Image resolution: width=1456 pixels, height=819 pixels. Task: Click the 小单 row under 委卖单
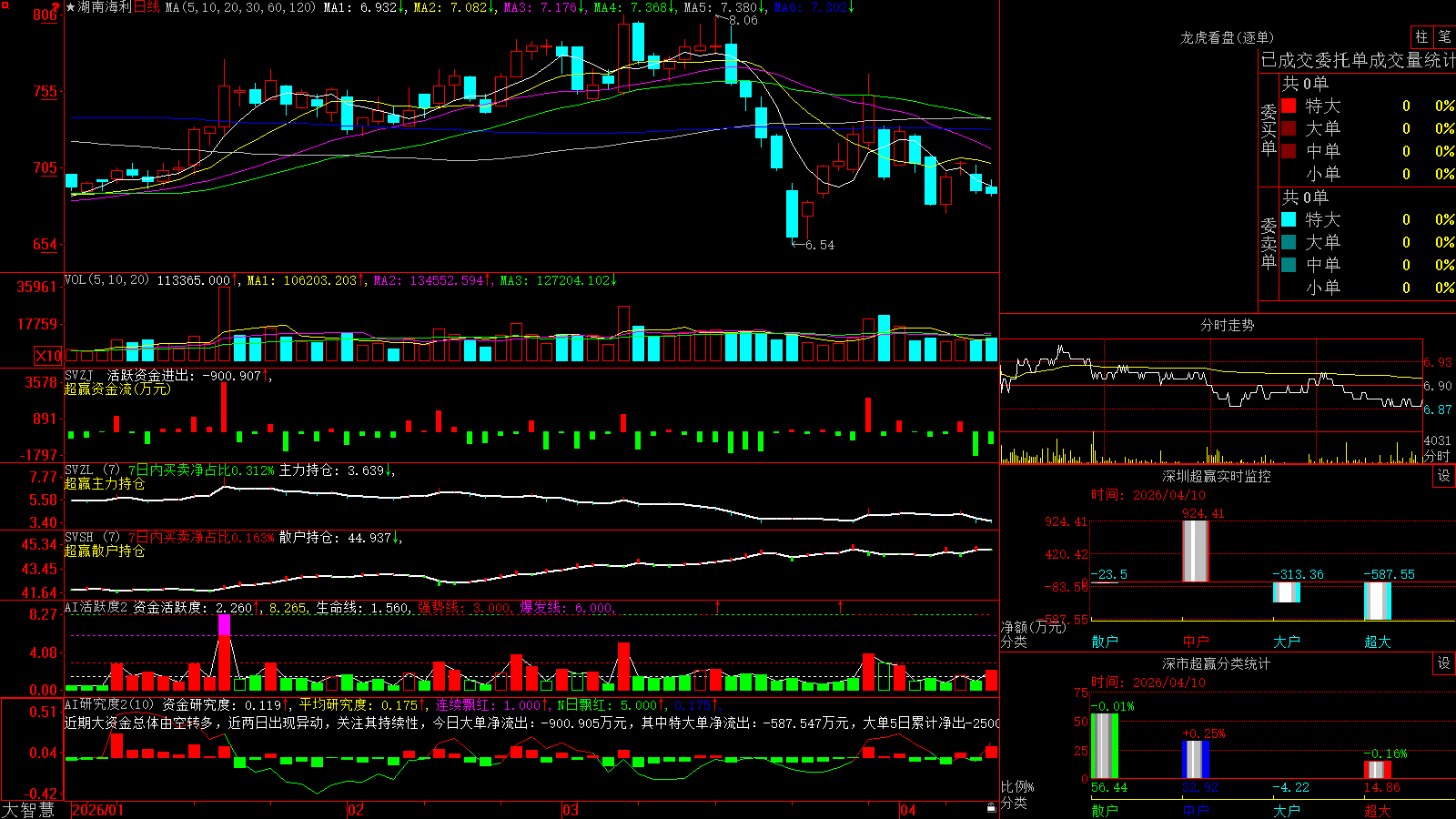[1368, 288]
